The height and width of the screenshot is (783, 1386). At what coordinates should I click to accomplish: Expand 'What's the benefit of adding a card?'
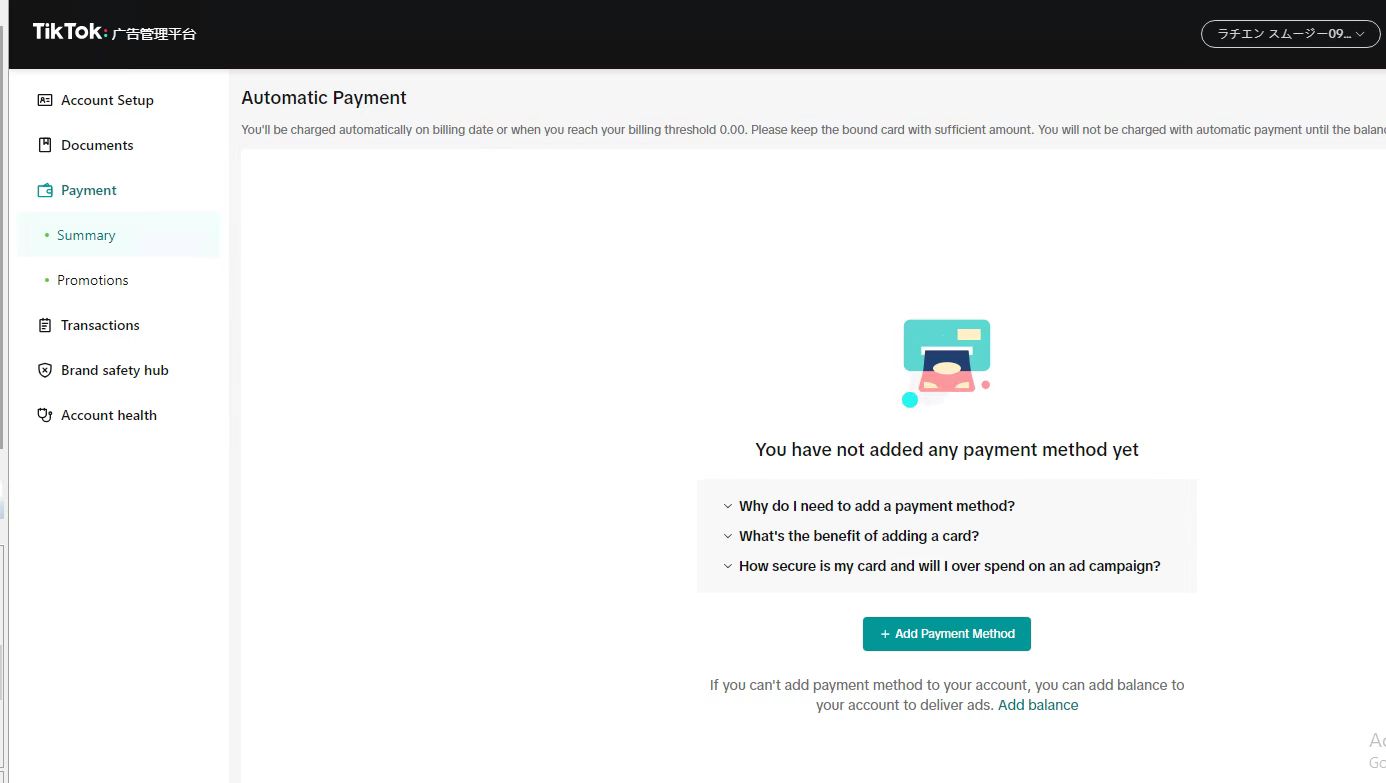click(x=858, y=536)
